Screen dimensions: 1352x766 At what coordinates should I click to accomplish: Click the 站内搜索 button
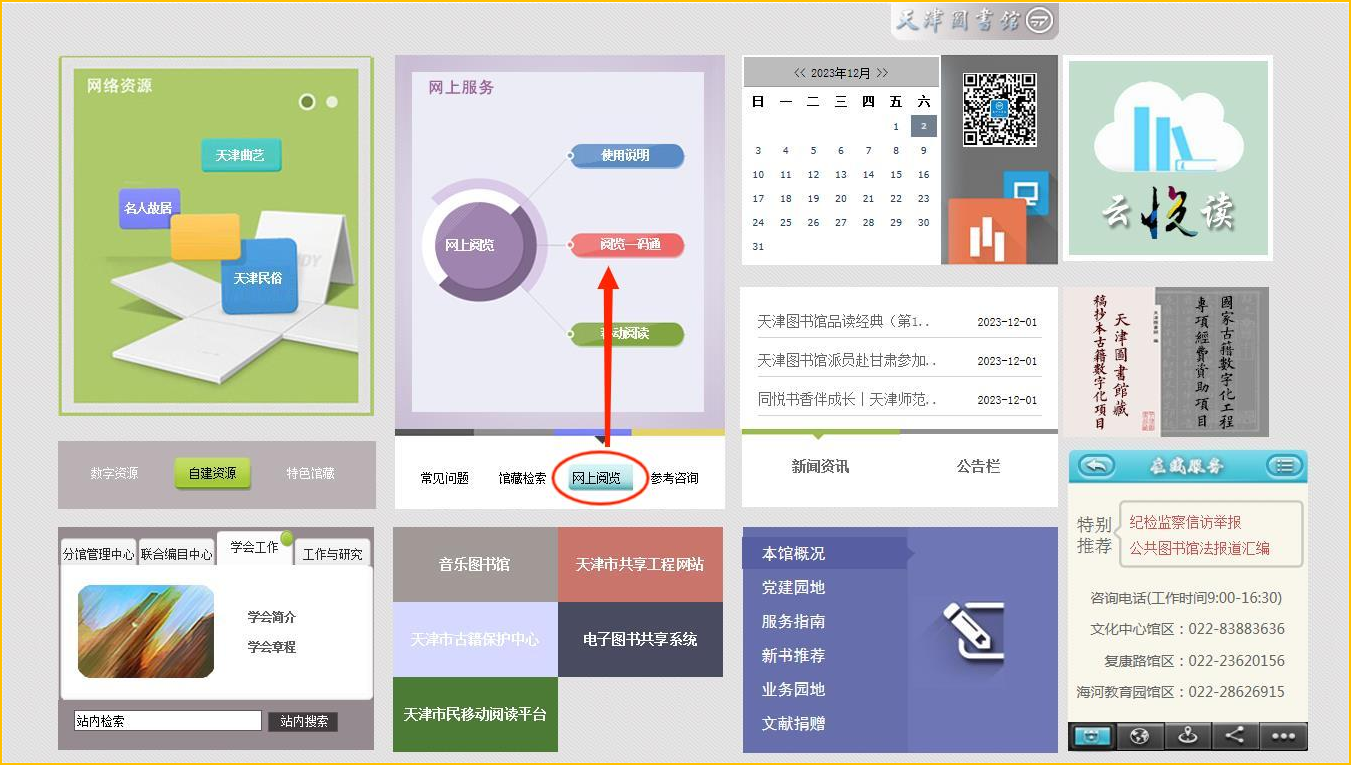pyautogui.click(x=303, y=721)
